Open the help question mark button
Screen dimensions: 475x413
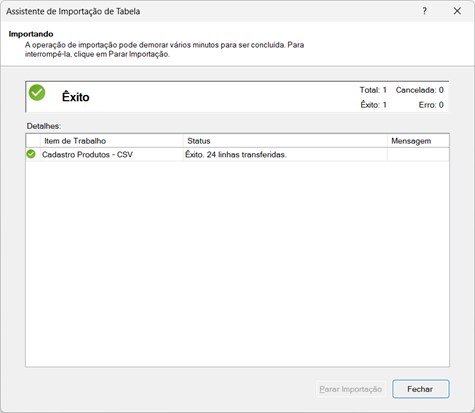coord(424,11)
